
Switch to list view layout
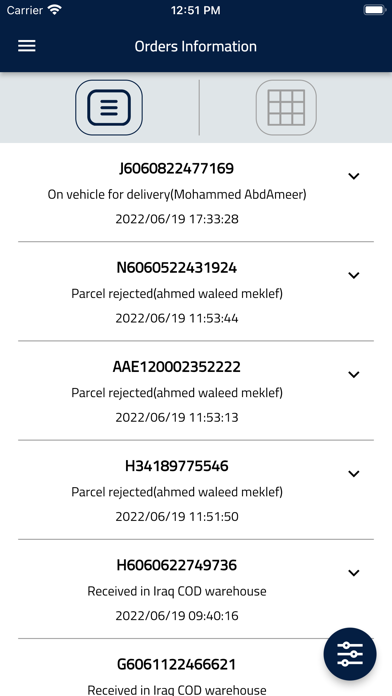(x=109, y=107)
